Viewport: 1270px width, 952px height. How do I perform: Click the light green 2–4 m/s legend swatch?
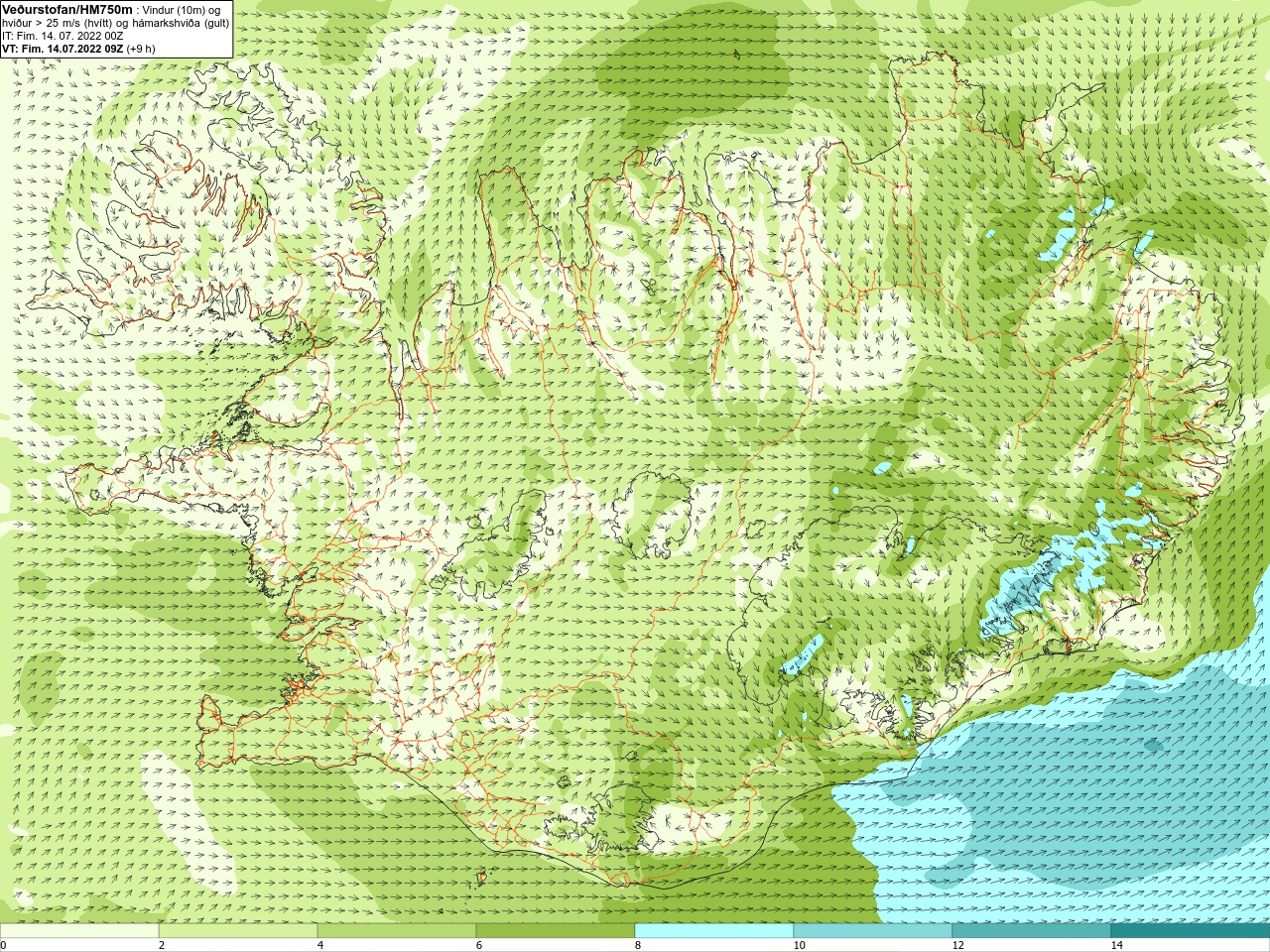[x=238, y=931]
